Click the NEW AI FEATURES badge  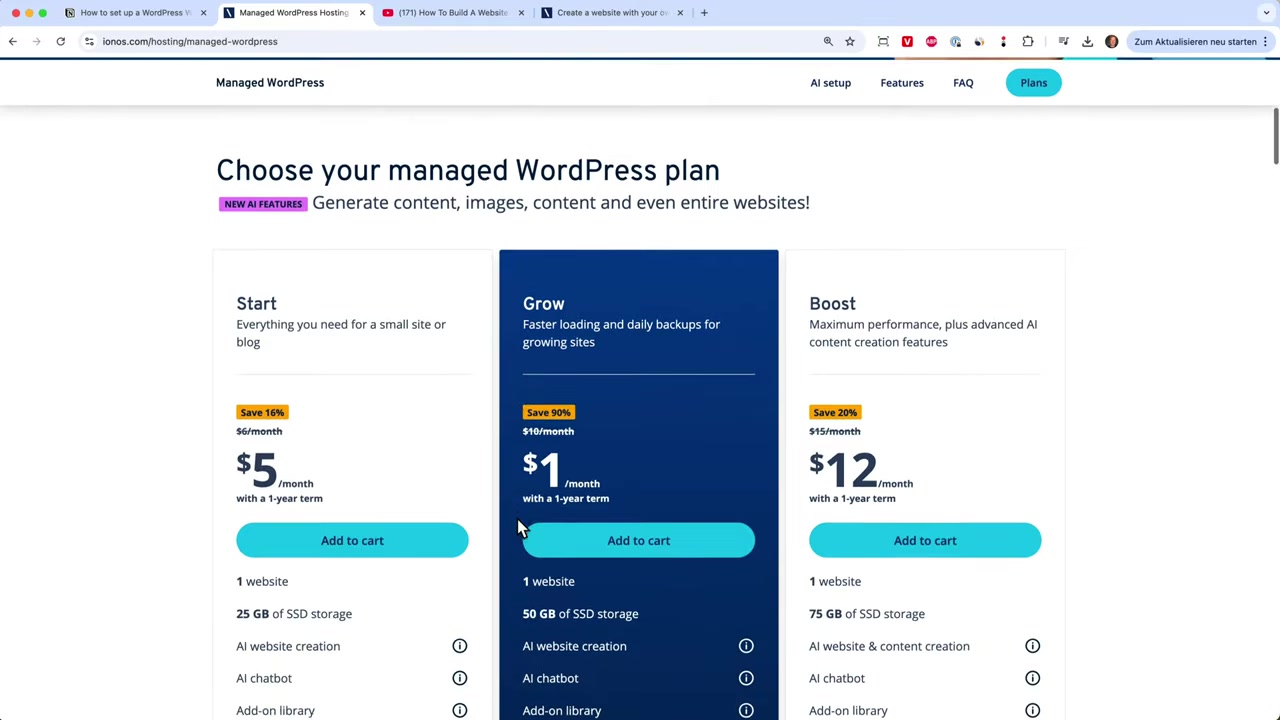[263, 204]
